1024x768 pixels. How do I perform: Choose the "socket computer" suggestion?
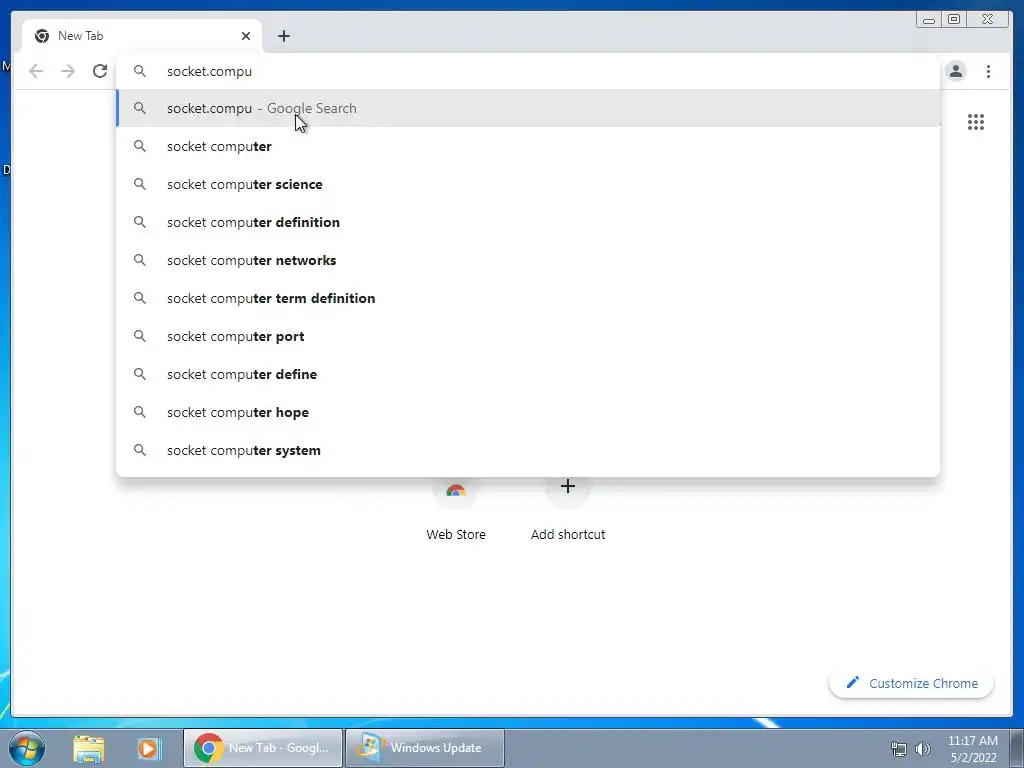(x=528, y=146)
